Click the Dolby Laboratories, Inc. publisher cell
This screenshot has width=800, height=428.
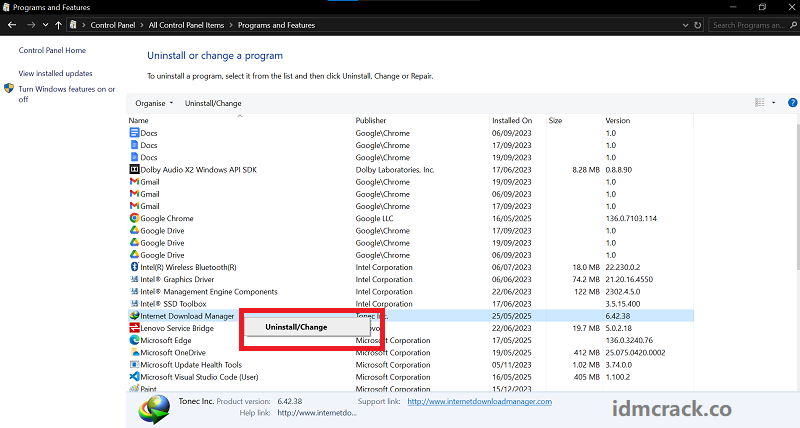(x=395, y=169)
